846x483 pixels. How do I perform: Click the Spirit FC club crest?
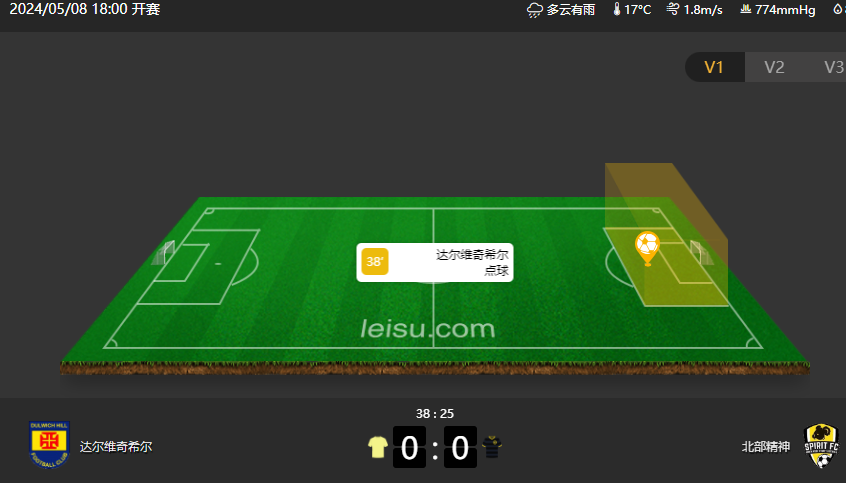(821, 446)
